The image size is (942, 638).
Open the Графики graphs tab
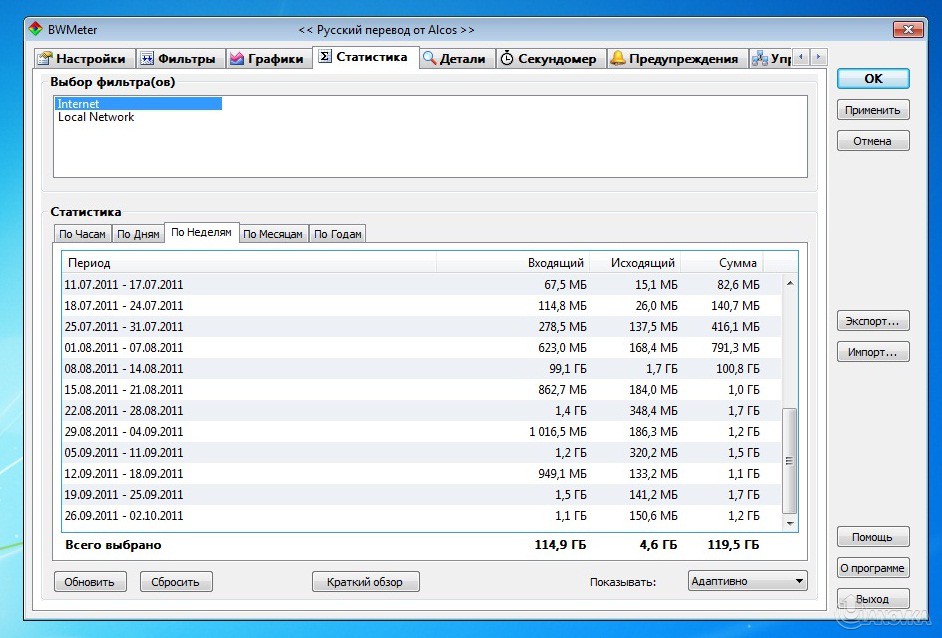(267, 59)
